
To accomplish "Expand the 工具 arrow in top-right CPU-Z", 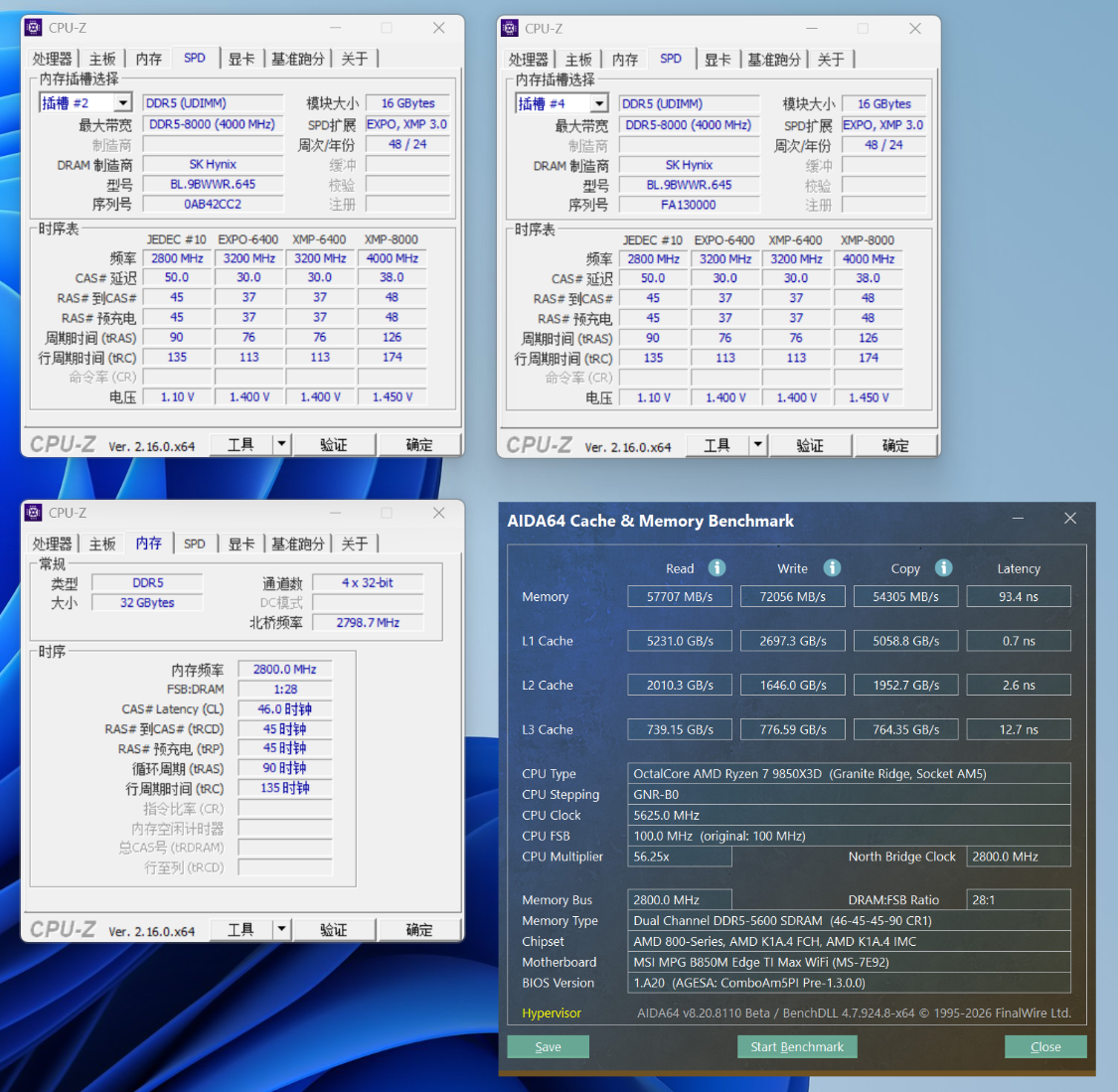I will coord(758,445).
